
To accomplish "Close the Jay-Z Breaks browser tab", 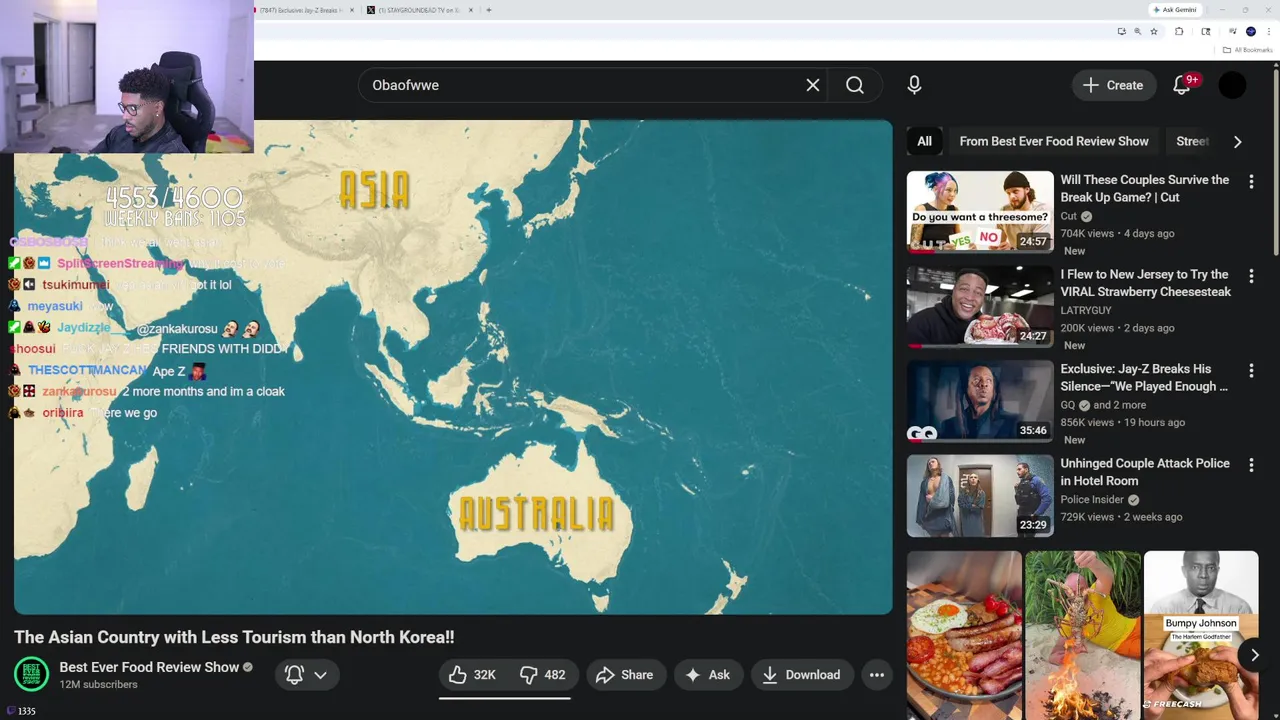I will [351, 10].
